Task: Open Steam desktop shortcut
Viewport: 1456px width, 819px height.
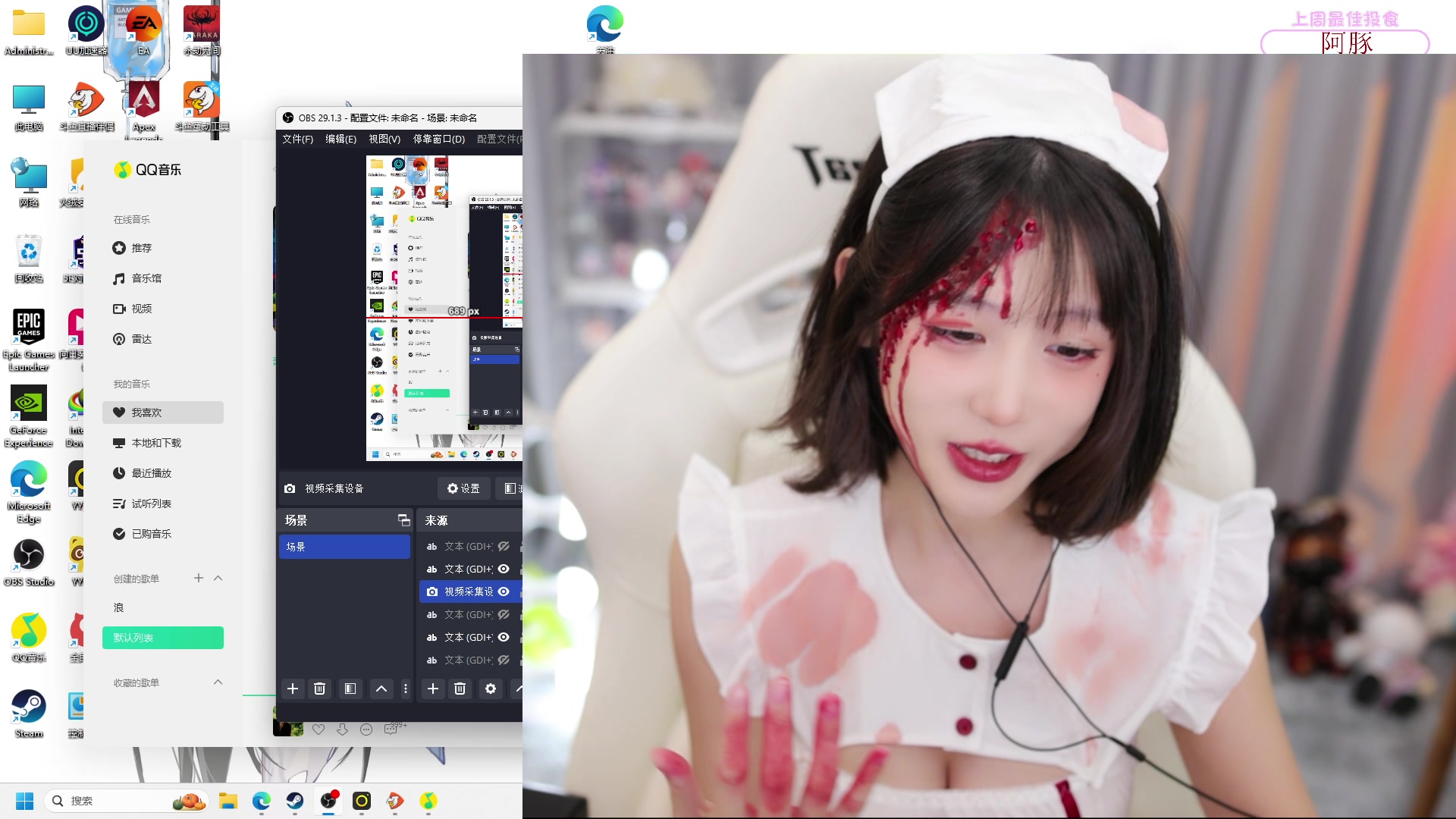Action: coord(29,714)
